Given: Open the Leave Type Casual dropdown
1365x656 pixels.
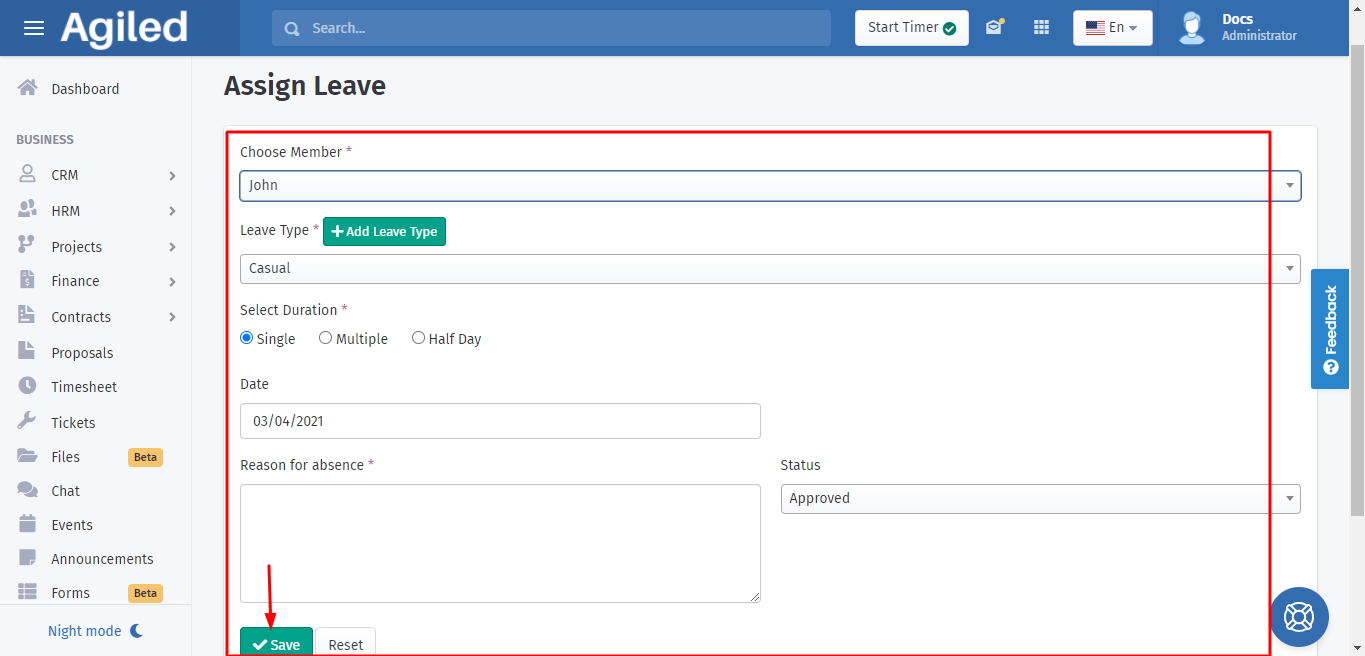Looking at the screenshot, I should click(770, 268).
